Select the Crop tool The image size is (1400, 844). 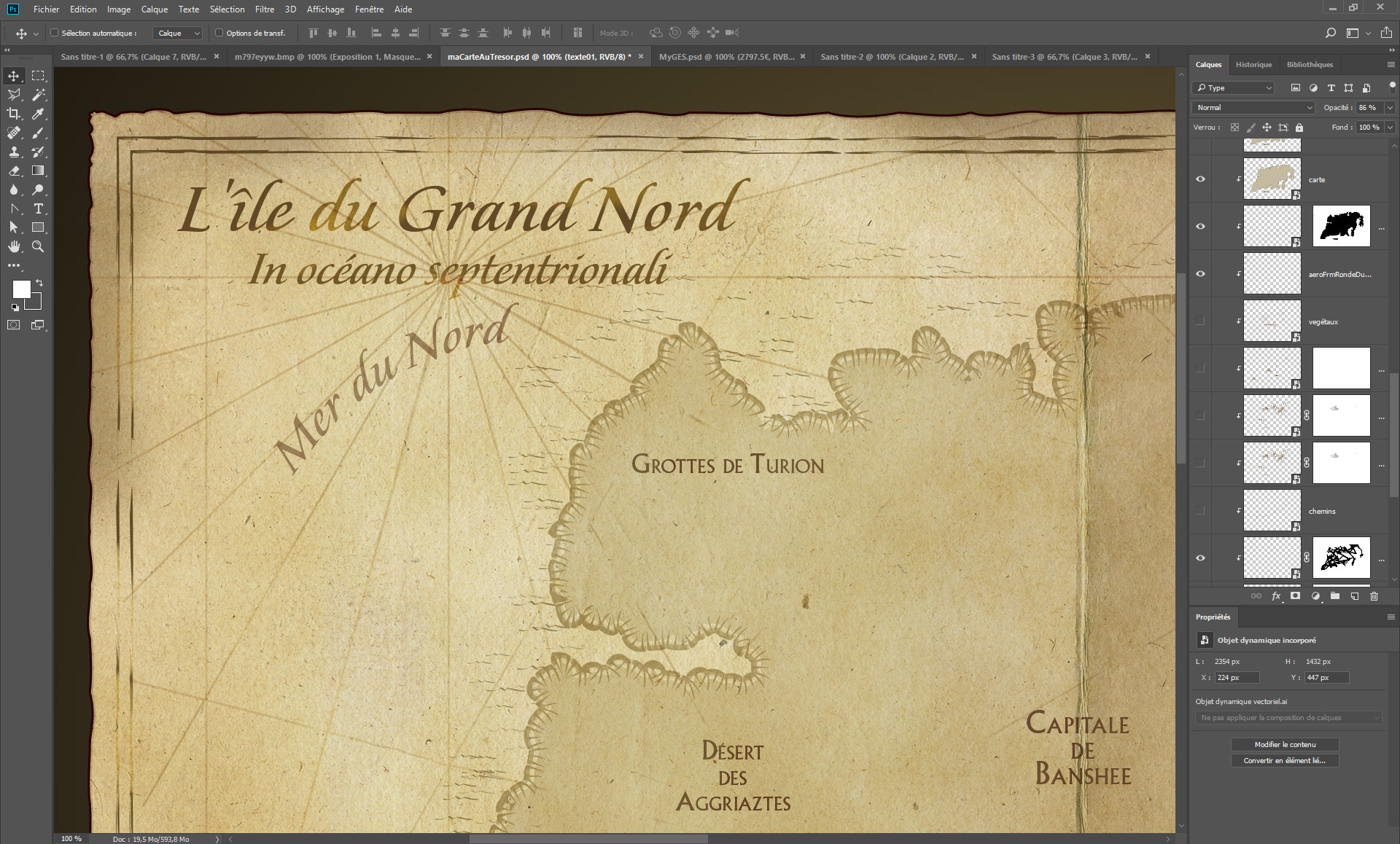click(14, 114)
